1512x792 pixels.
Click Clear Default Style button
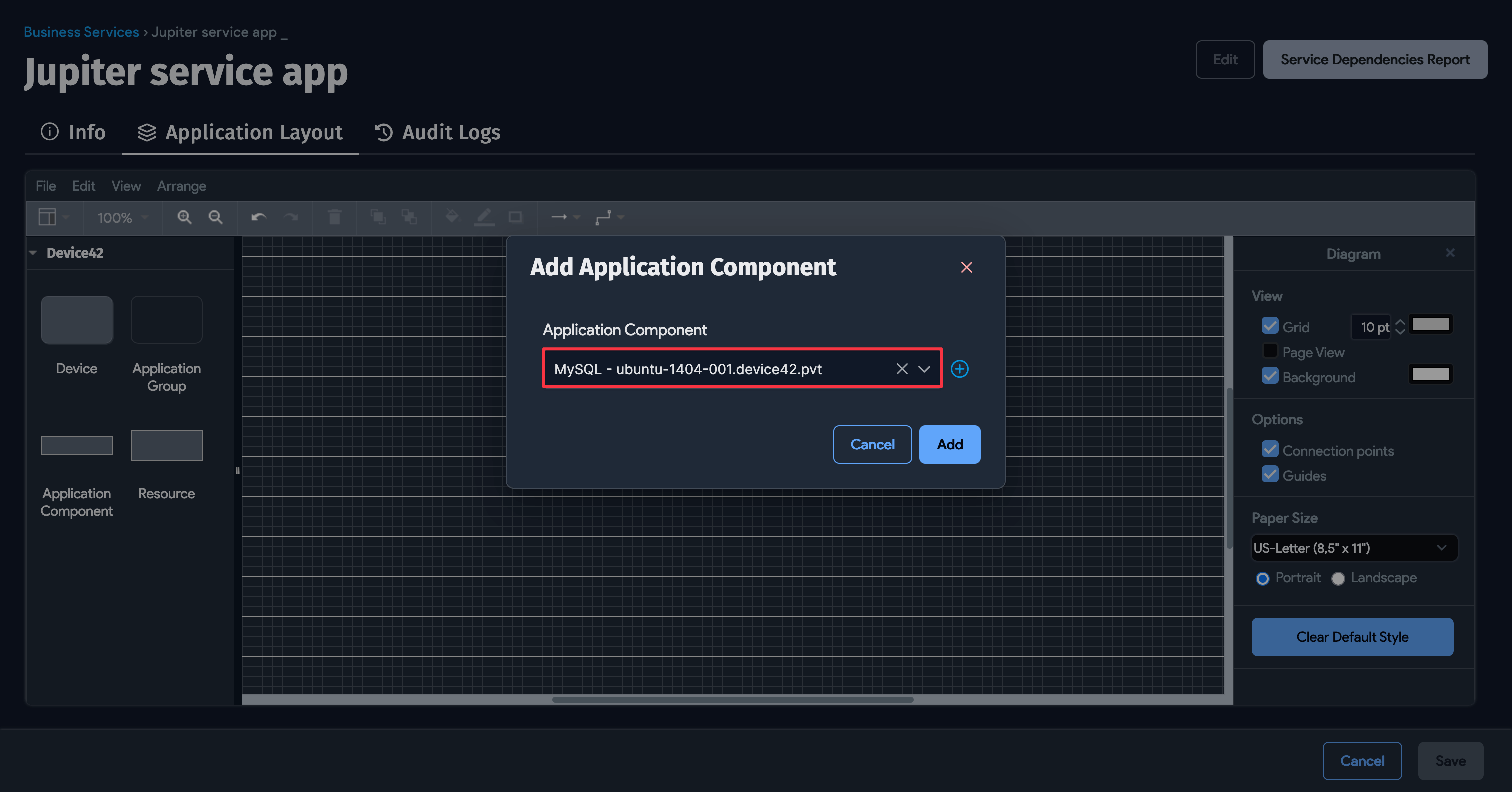(x=1352, y=637)
